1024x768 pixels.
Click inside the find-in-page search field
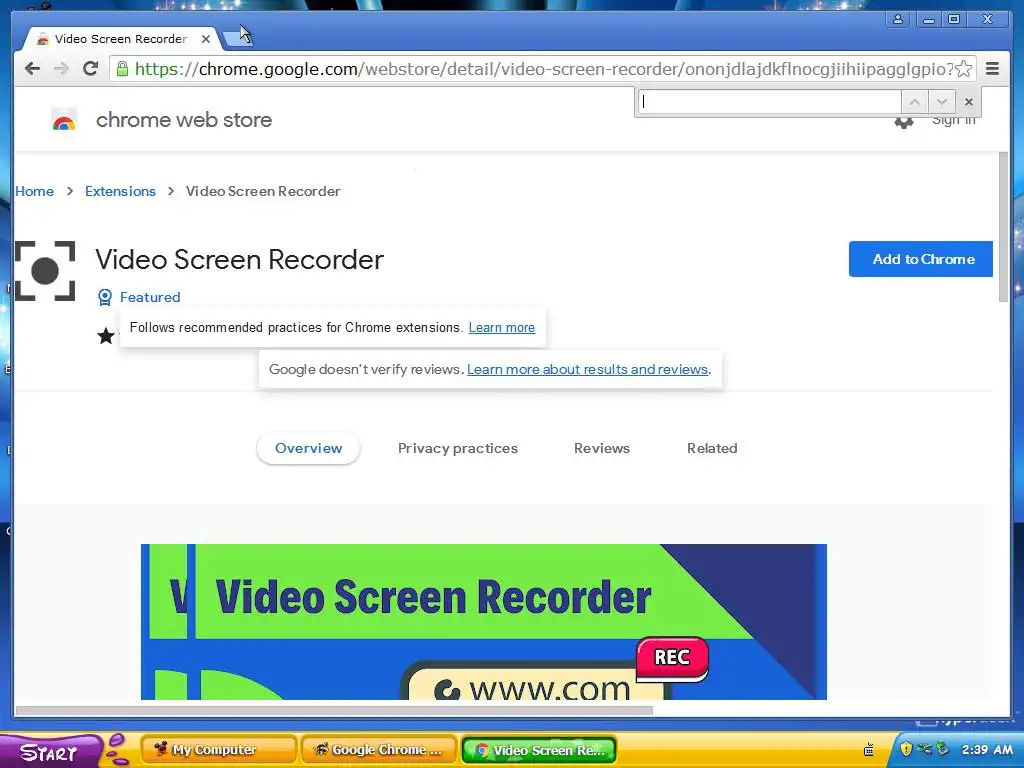click(769, 102)
